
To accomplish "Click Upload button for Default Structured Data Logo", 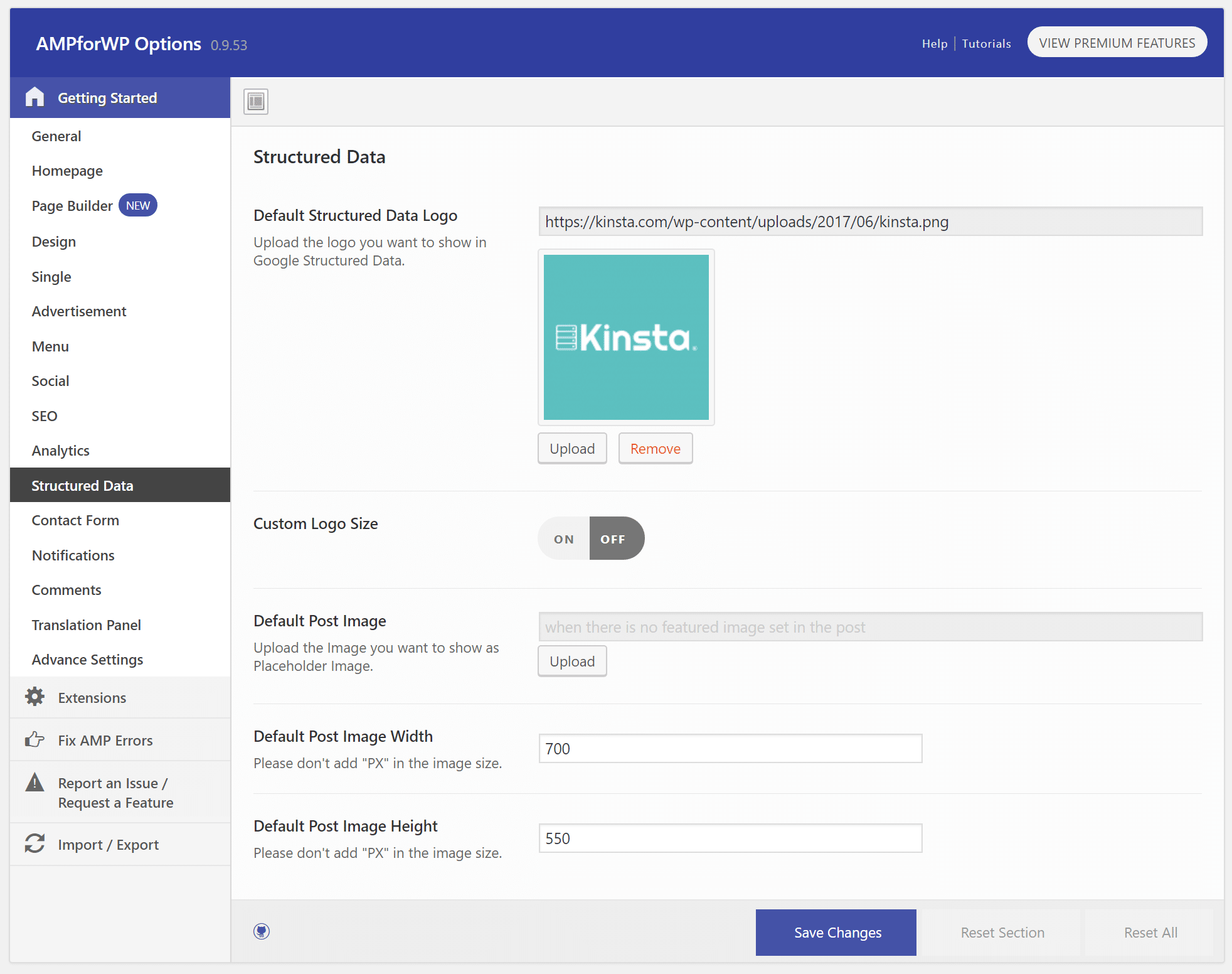I will (572, 448).
